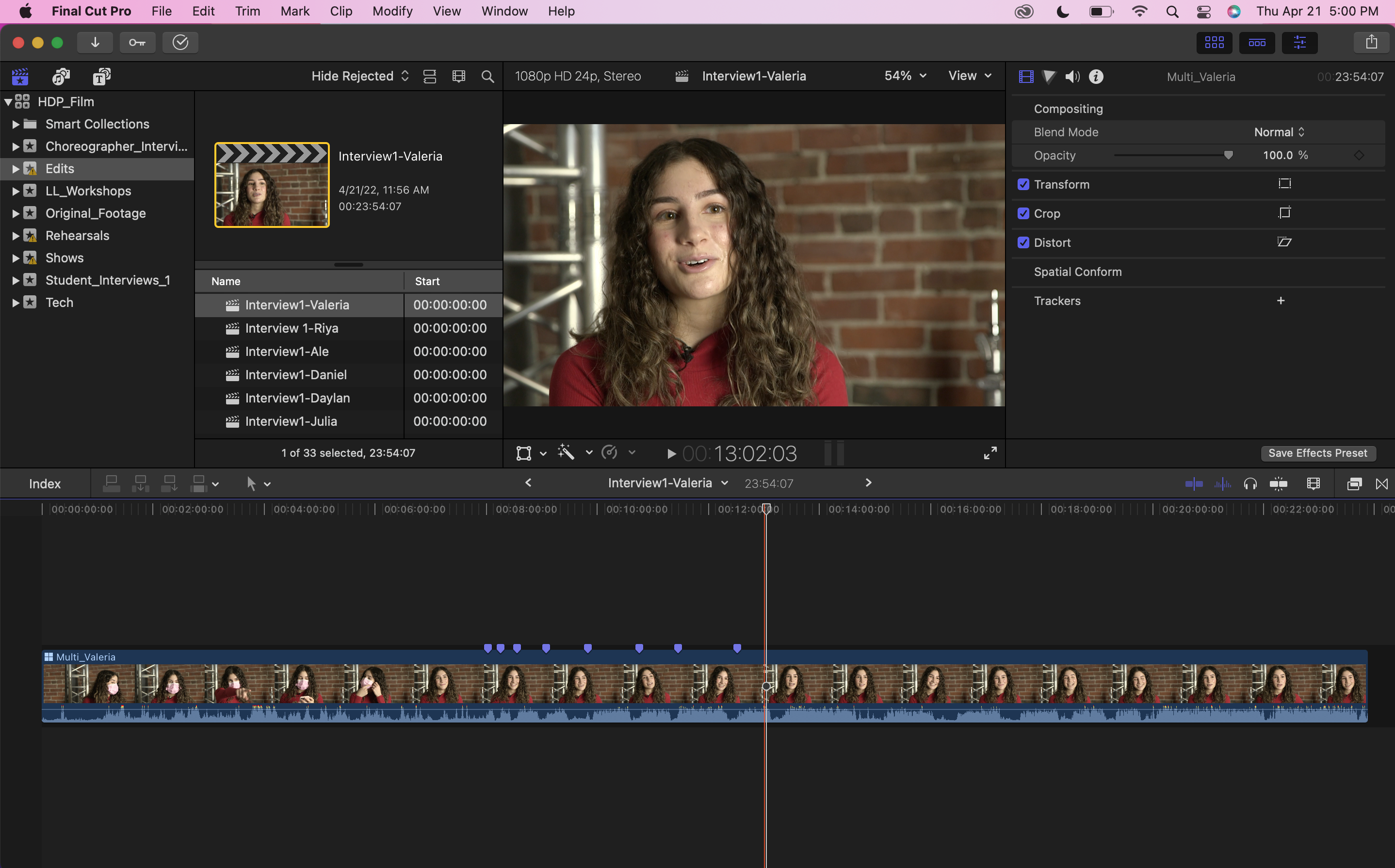Screen dimensions: 1395x868
Task: Click the Share export icon
Action: click(1371, 43)
